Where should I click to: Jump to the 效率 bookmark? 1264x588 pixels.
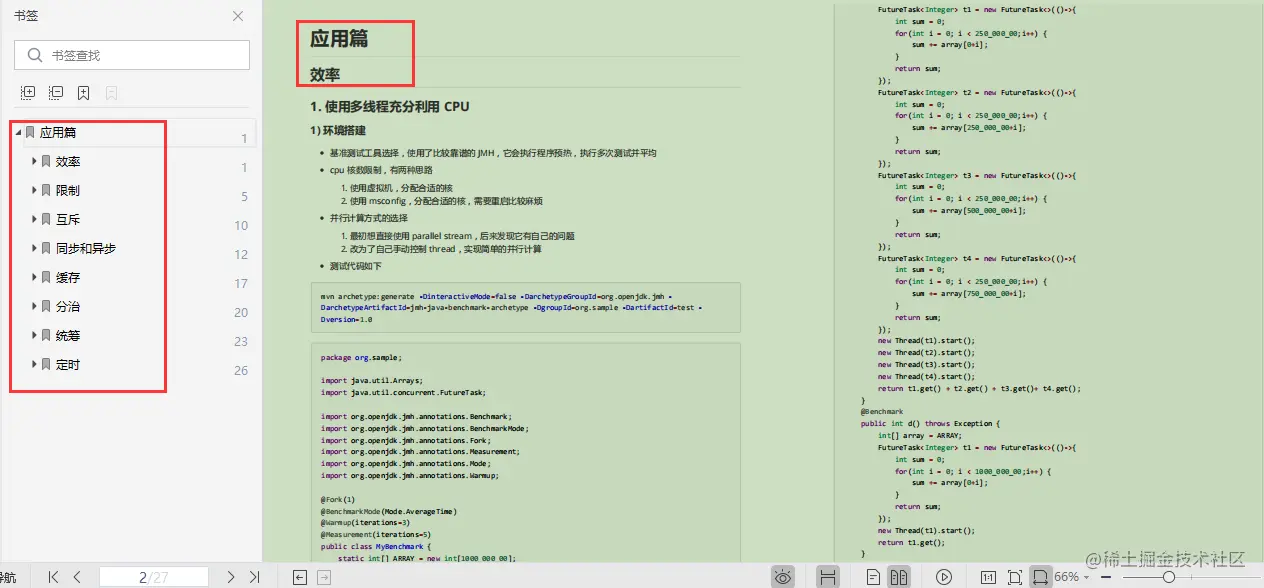(x=67, y=160)
